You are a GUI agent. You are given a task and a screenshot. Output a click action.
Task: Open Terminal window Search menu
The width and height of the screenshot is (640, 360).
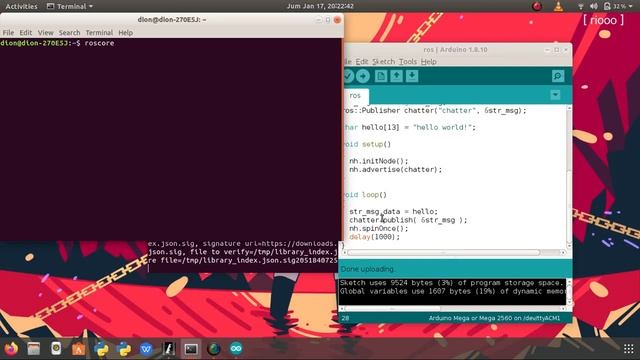69,33
